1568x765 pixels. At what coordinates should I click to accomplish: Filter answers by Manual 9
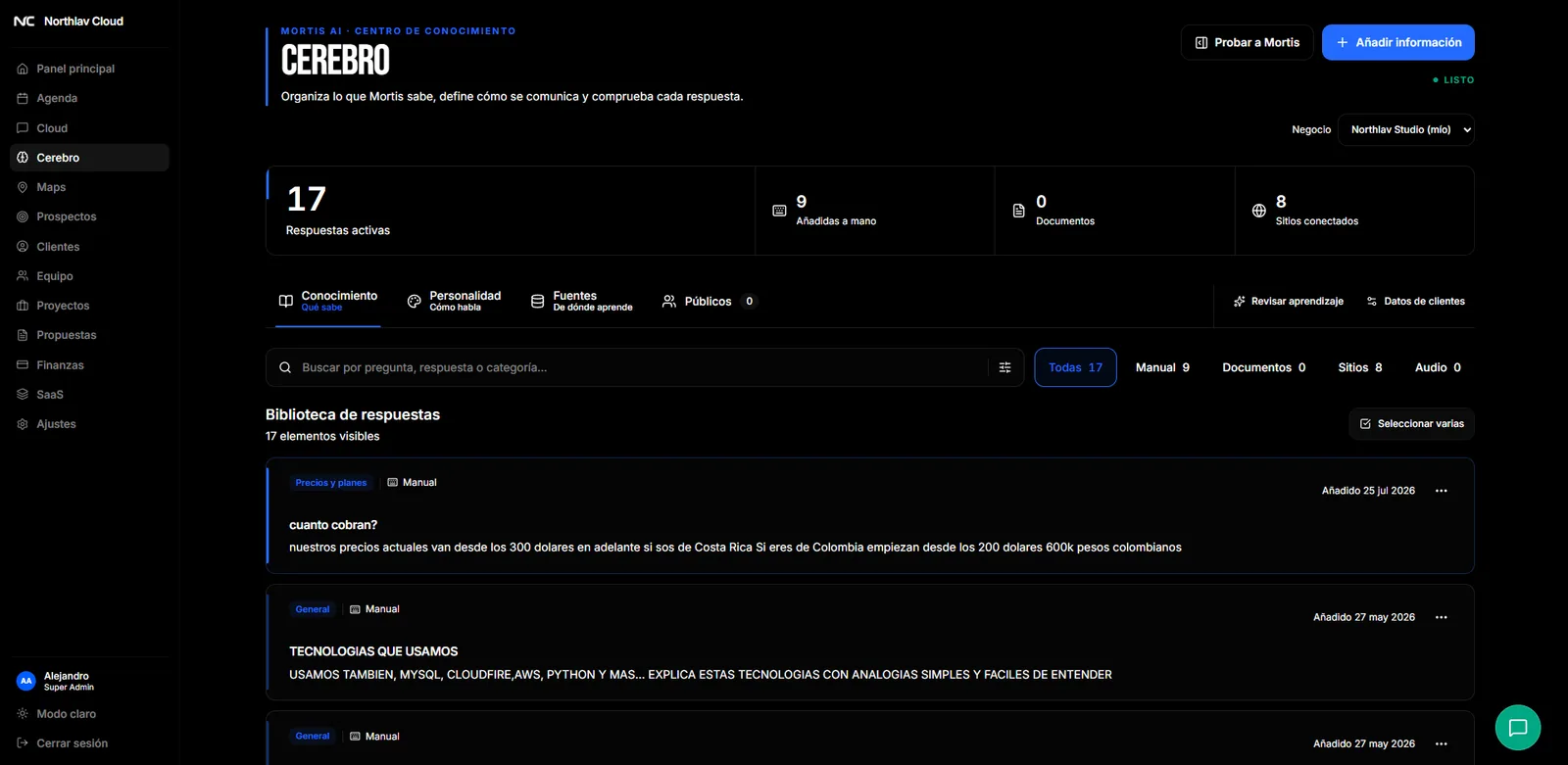pyautogui.click(x=1162, y=367)
